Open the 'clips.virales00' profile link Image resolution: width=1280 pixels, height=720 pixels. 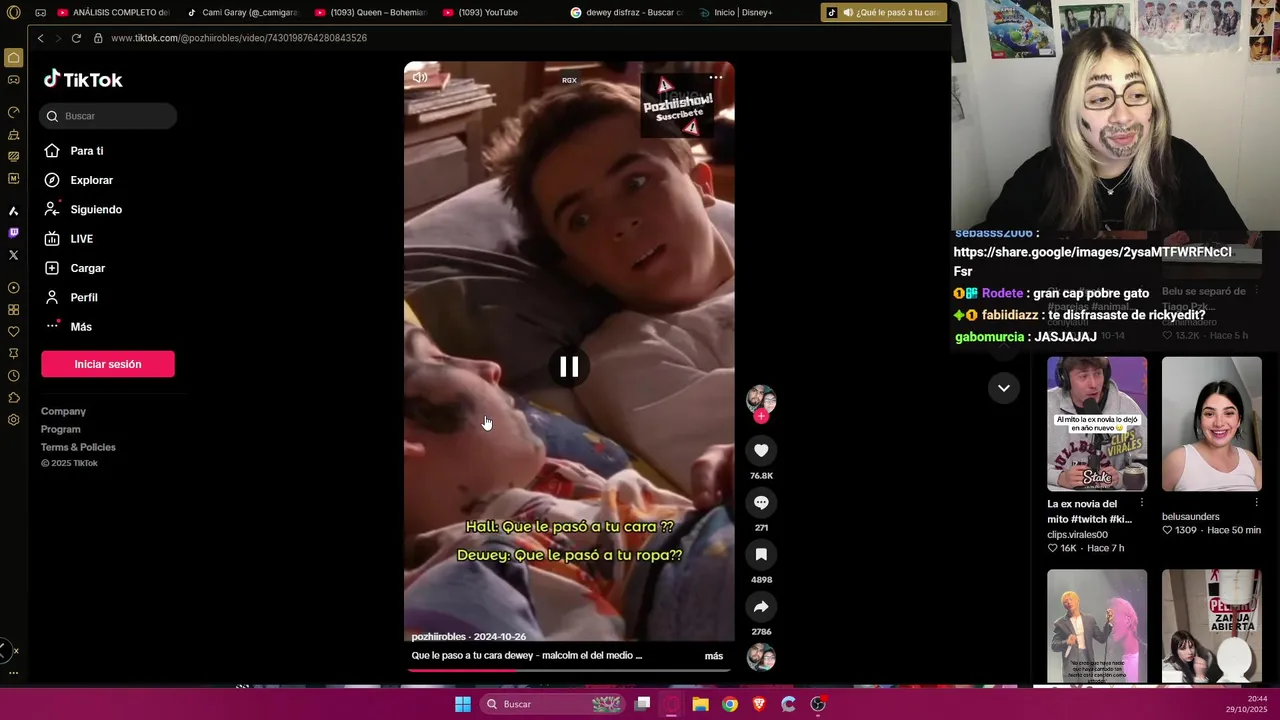(1078, 535)
